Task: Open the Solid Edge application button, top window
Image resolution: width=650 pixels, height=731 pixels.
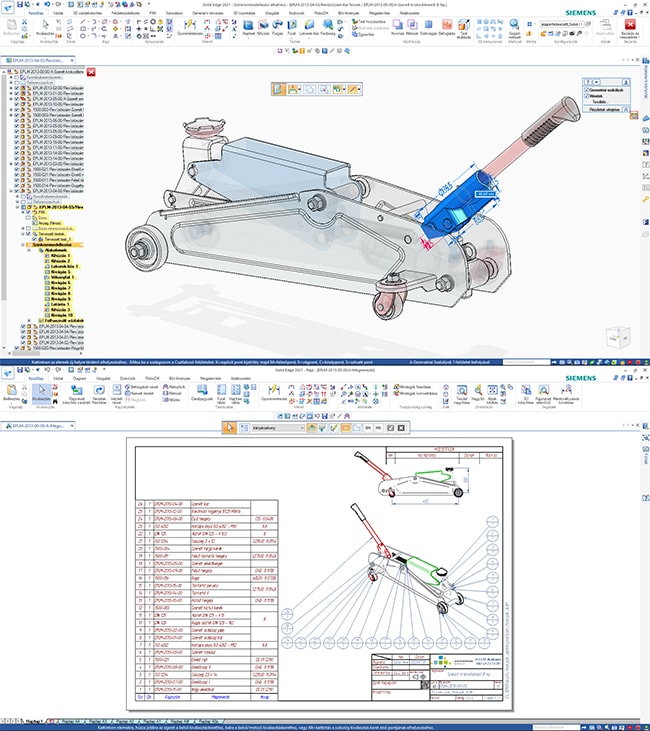Action: click(x=7, y=7)
